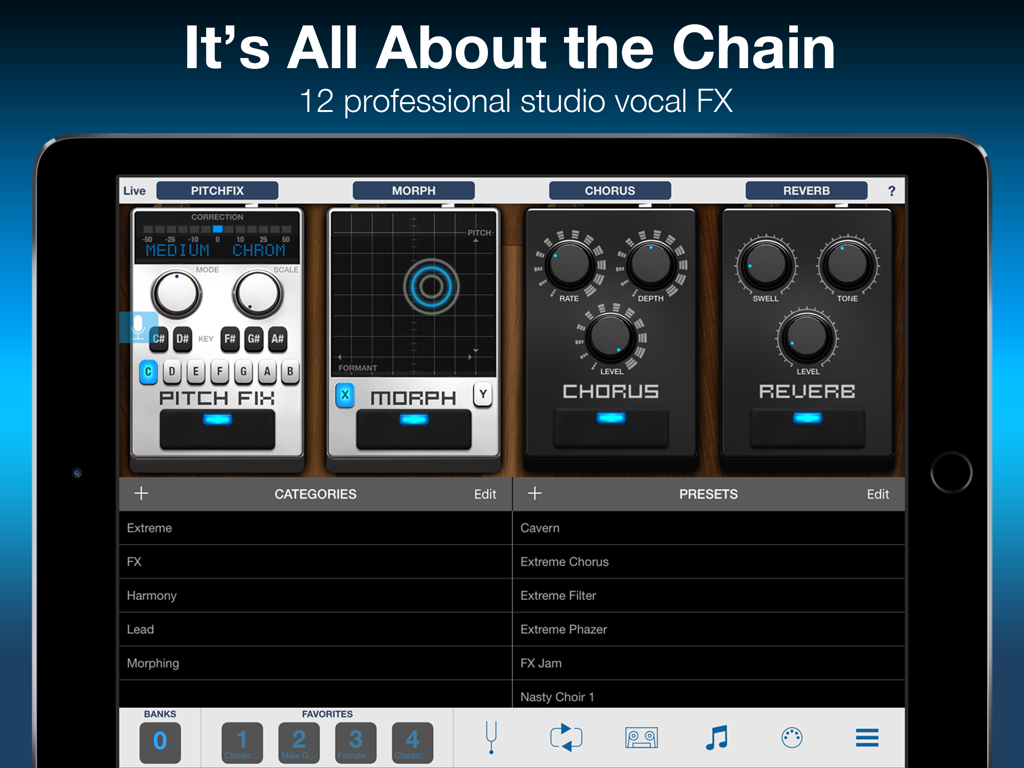Enable the Y axis on the Morph pedal
Image resolution: width=1024 pixels, height=768 pixels.
(482, 395)
